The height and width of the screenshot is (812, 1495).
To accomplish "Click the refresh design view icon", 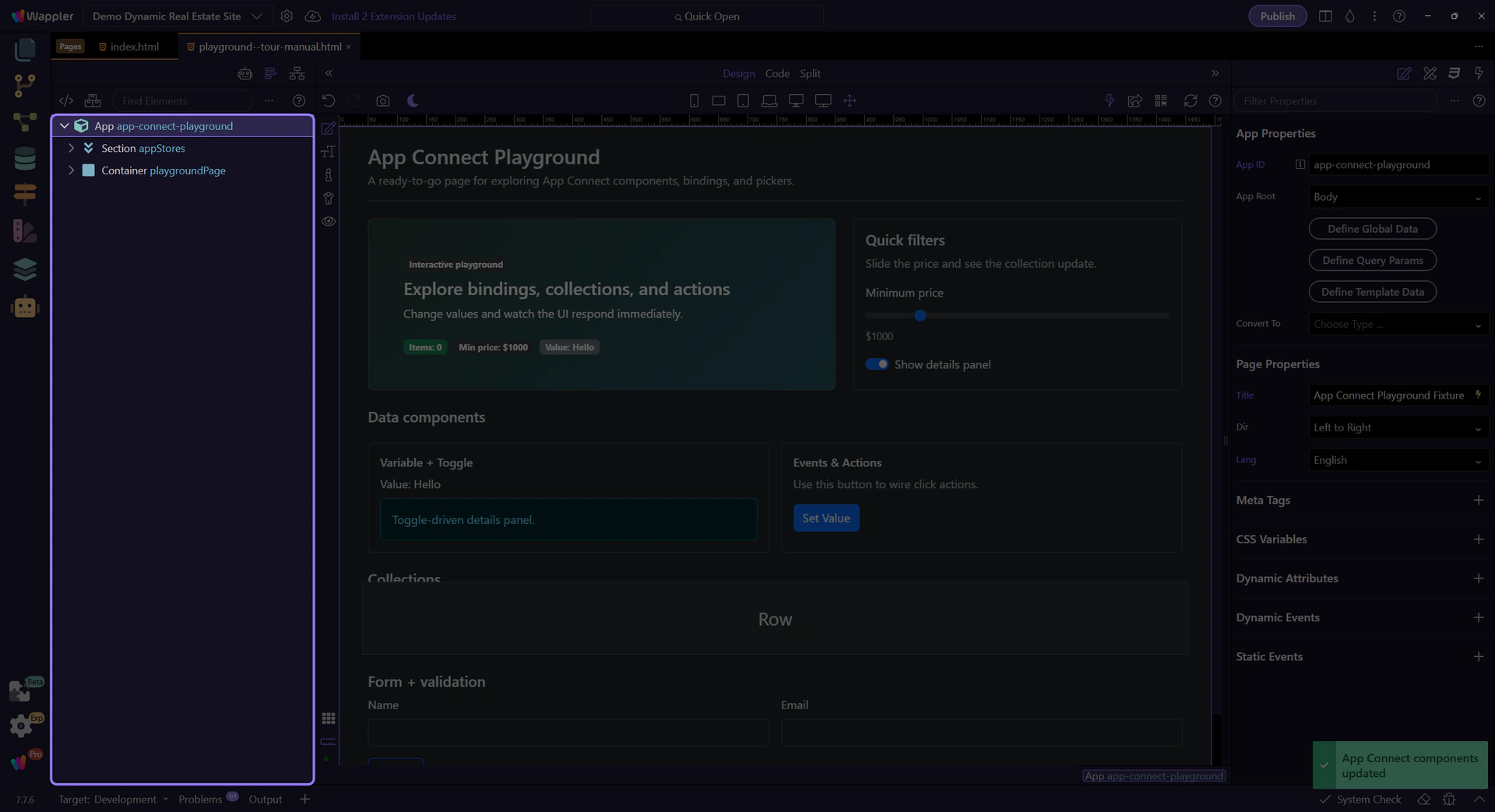I will coord(1190,100).
